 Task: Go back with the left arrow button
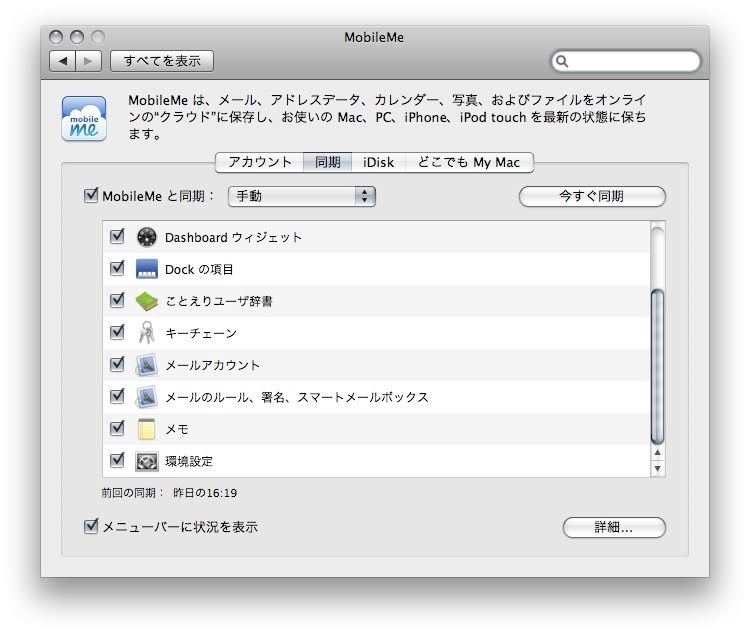(x=62, y=61)
